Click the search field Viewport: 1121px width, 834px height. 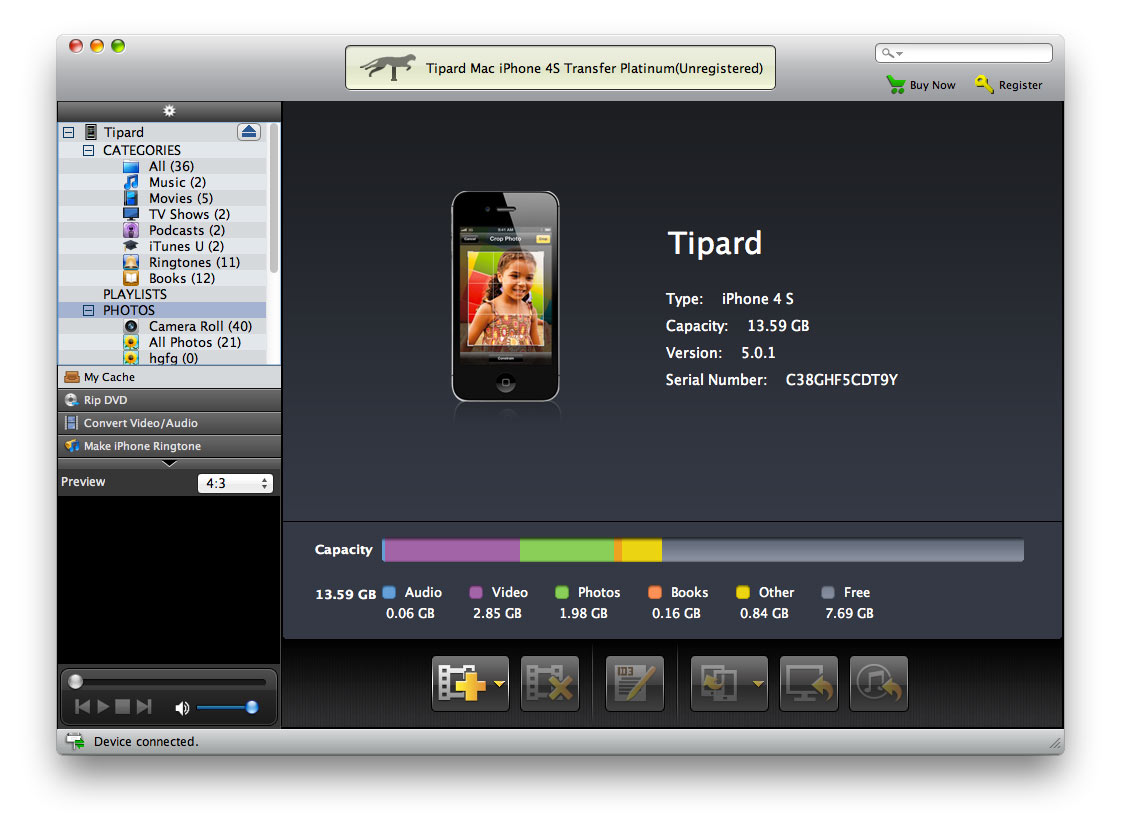pos(964,53)
